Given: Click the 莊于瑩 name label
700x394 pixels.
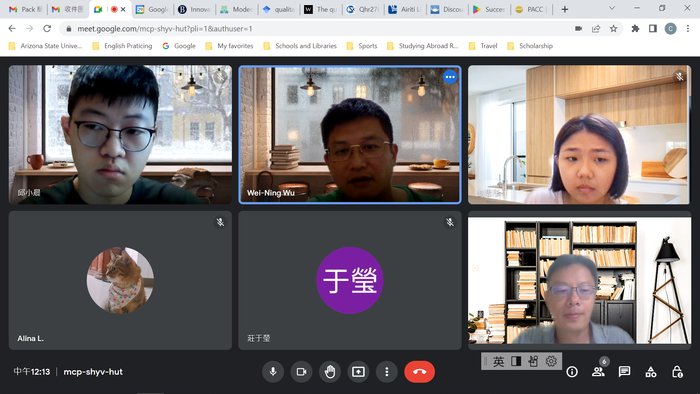Looking at the screenshot, I should 259,339.
